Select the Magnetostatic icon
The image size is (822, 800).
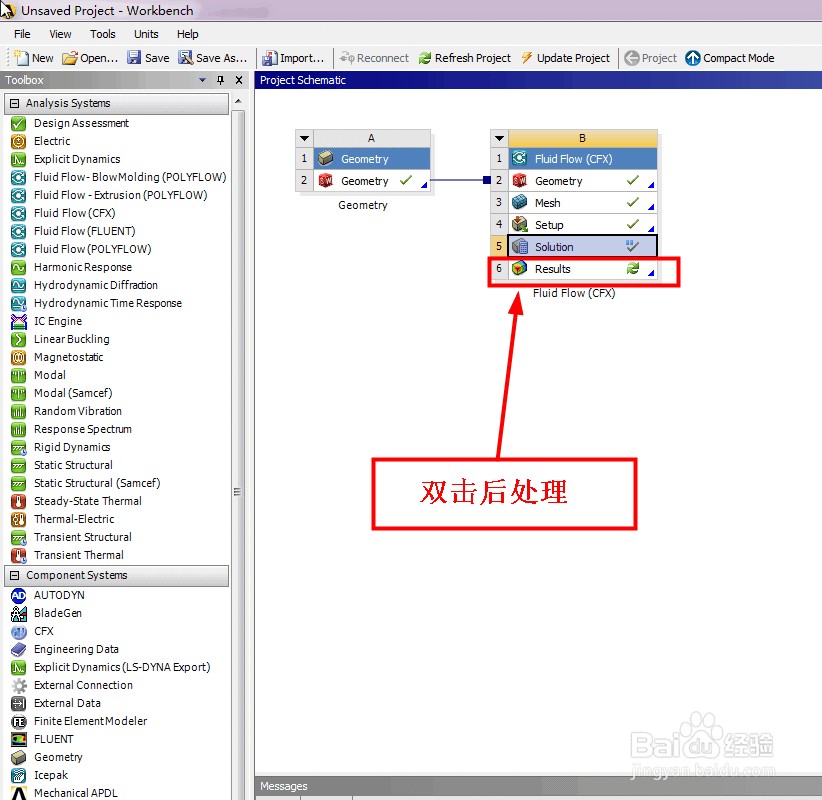point(18,358)
